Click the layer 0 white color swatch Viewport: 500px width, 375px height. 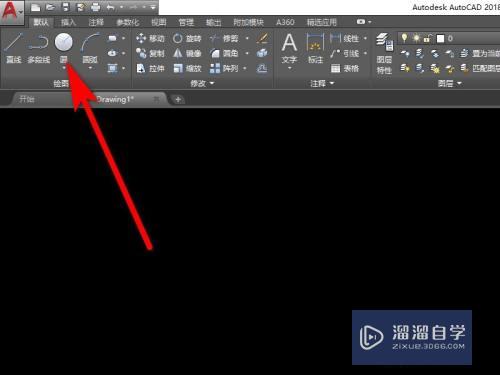point(440,39)
